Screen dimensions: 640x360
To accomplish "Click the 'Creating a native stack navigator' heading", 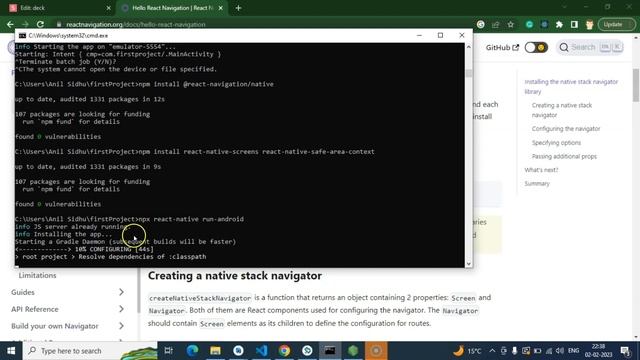I will (x=235, y=276).
